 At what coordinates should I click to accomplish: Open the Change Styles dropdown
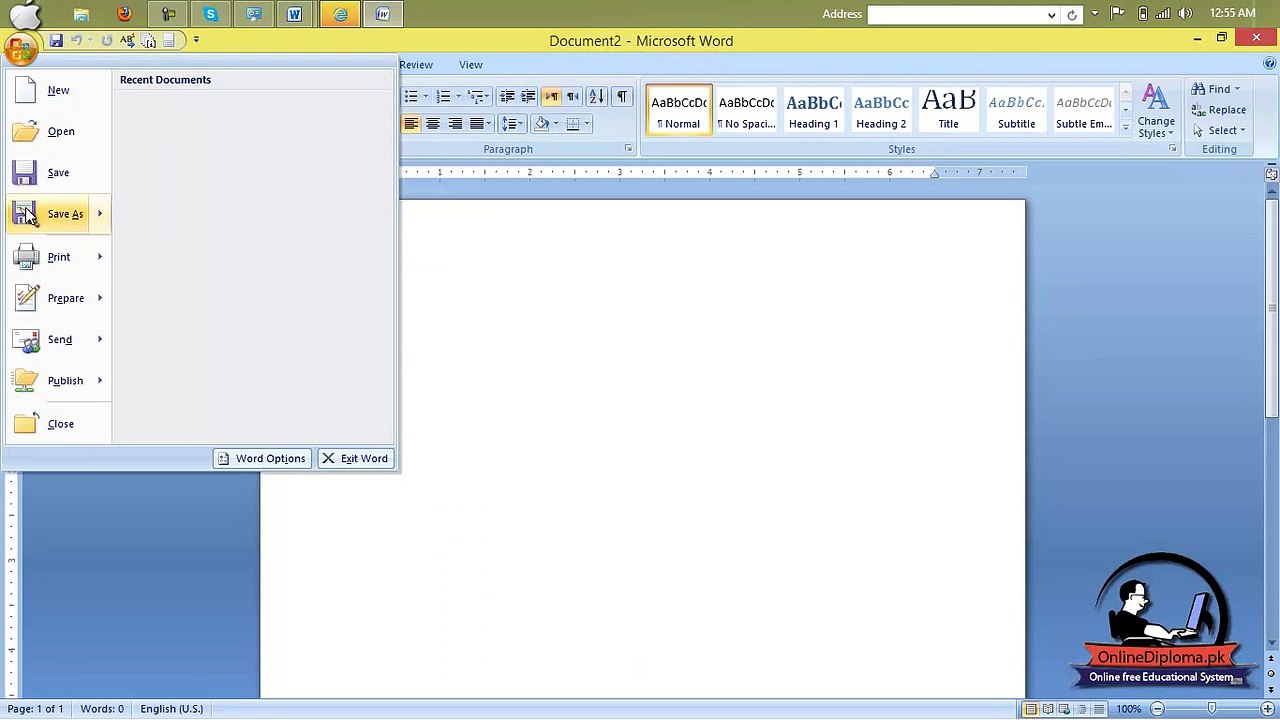pos(1156,111)
